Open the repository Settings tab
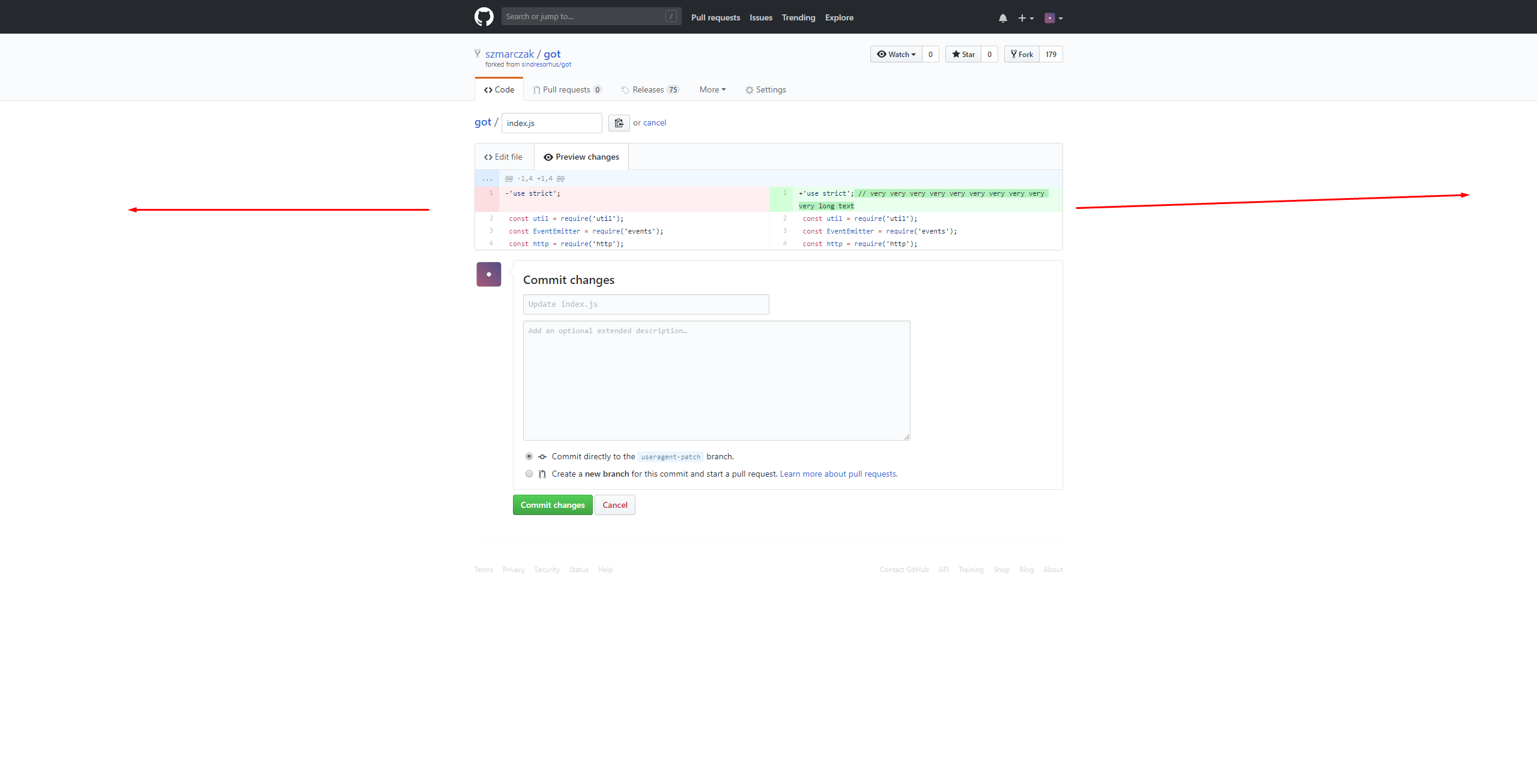Viewport: 1537px width, 784px height. [765, 89]
